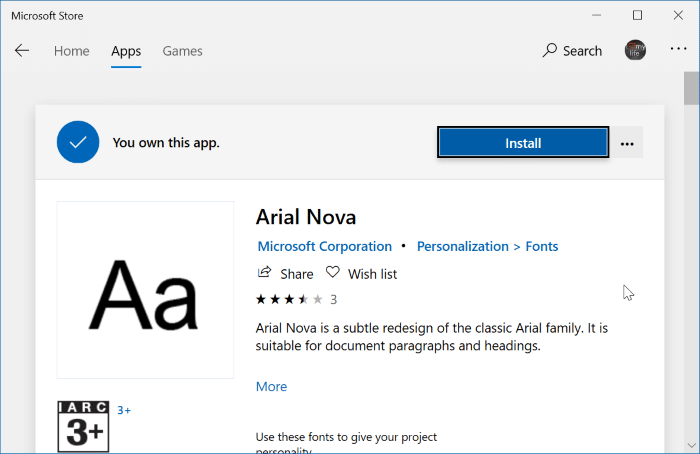
Task: Close the Microsoft Store window
Action: pyautogui.click(x=678, y=15)
